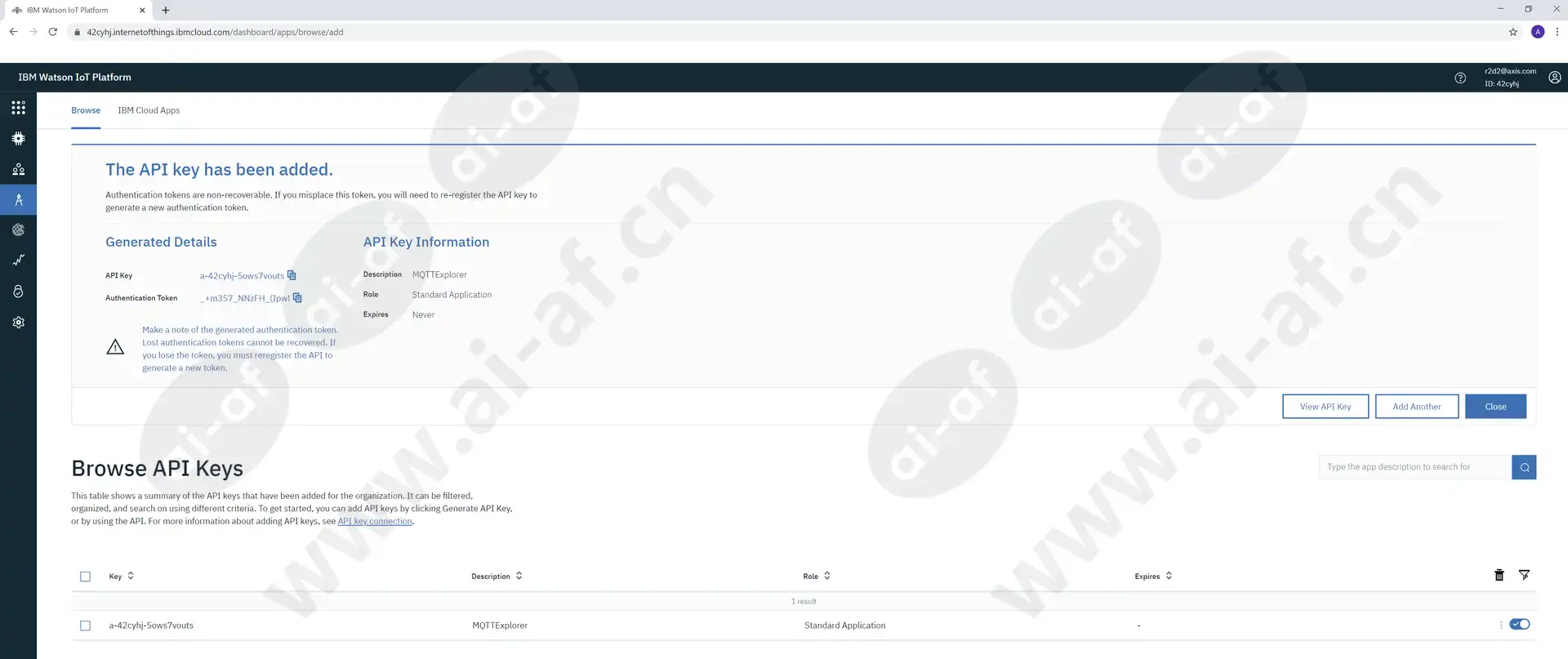The height and width of the screenshot is (659, 1568).
Task: Toggle the enabled switch for a-42cyhj-5ows7vouts
Action: coord(1519,625)
